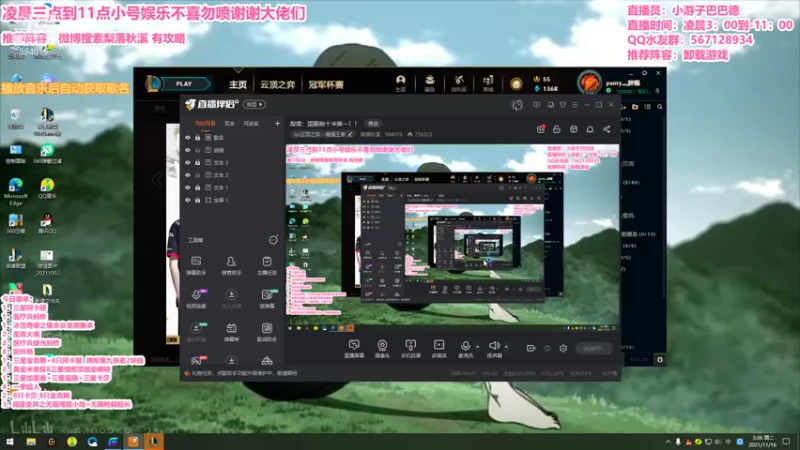The width and height of the screenshot is (800, 450).
Task: Toggle visibility of 全屏 1 source
Action: (188, 200)
